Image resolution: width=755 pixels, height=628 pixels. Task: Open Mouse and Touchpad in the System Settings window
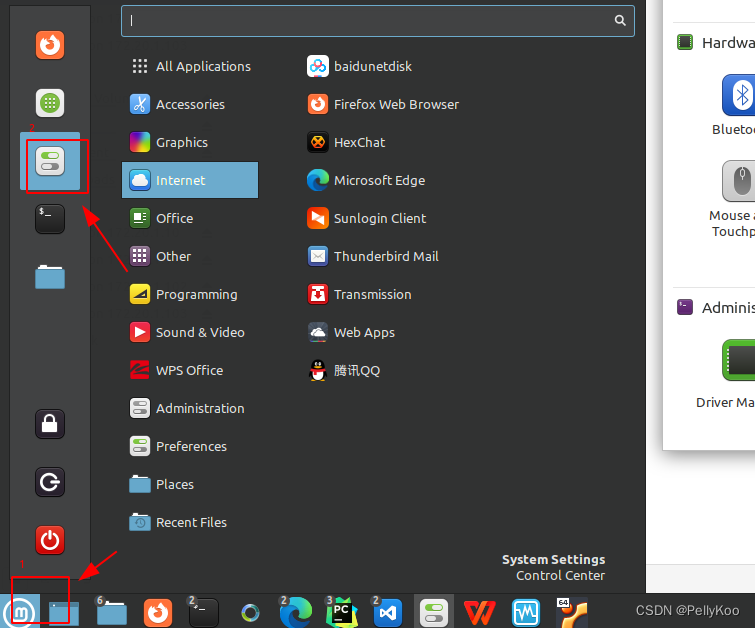pyautogui.click(x=734, y=199)
